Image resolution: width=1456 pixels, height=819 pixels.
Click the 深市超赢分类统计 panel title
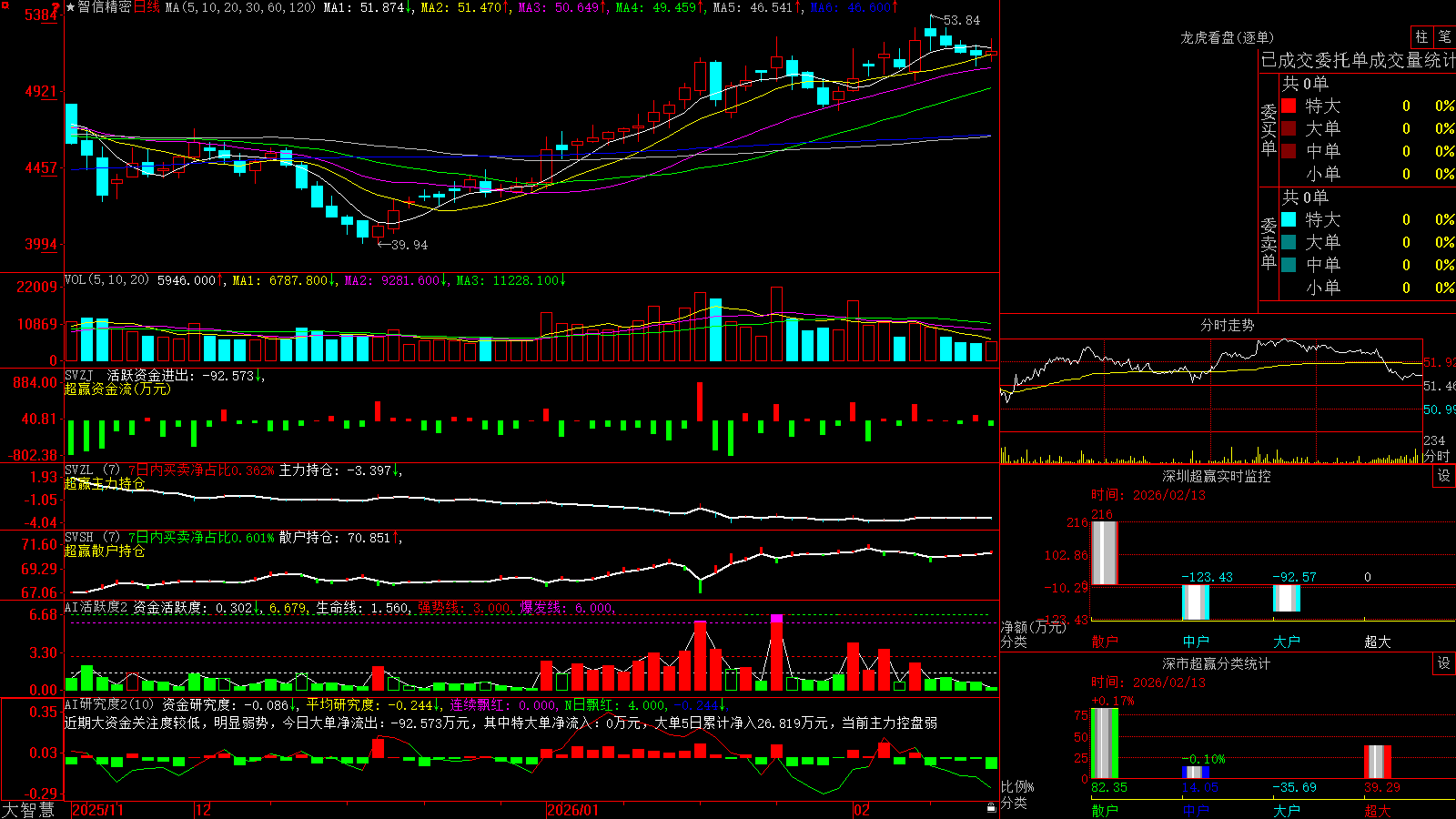tap(1216, 663)
